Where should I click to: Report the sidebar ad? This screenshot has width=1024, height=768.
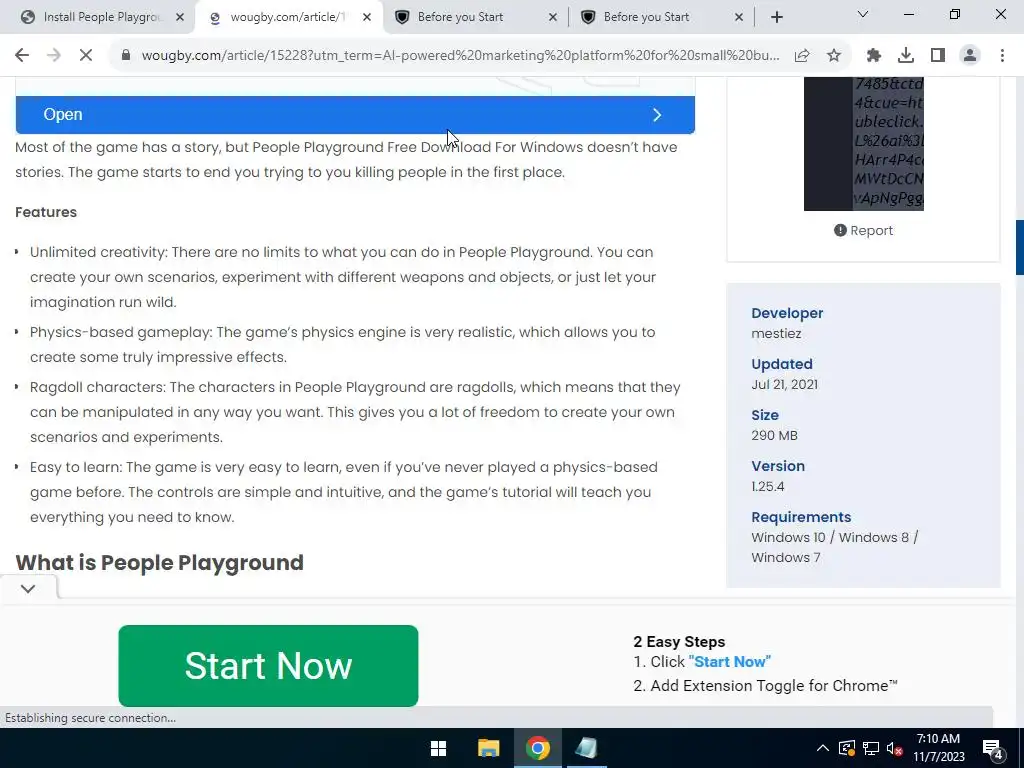point(863,231)
